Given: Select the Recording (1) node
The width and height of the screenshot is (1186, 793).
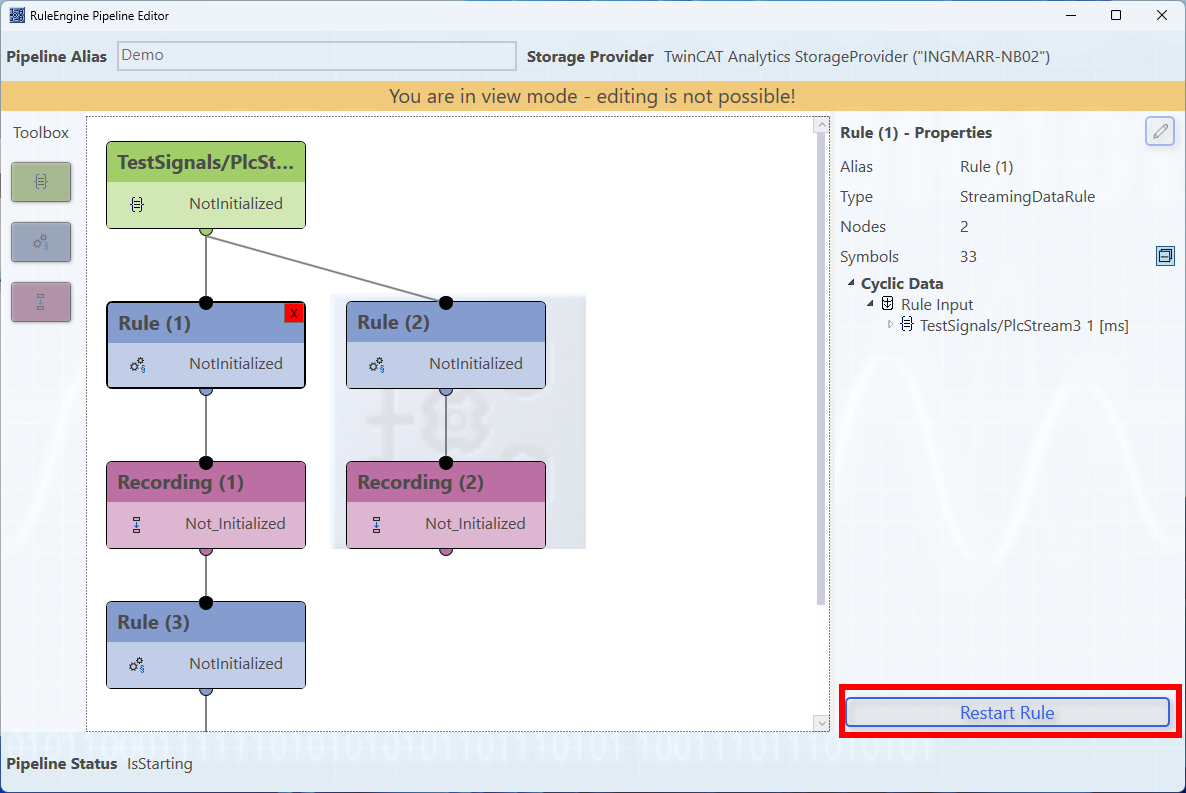Looking at the screenshot, I should (206, 505).
